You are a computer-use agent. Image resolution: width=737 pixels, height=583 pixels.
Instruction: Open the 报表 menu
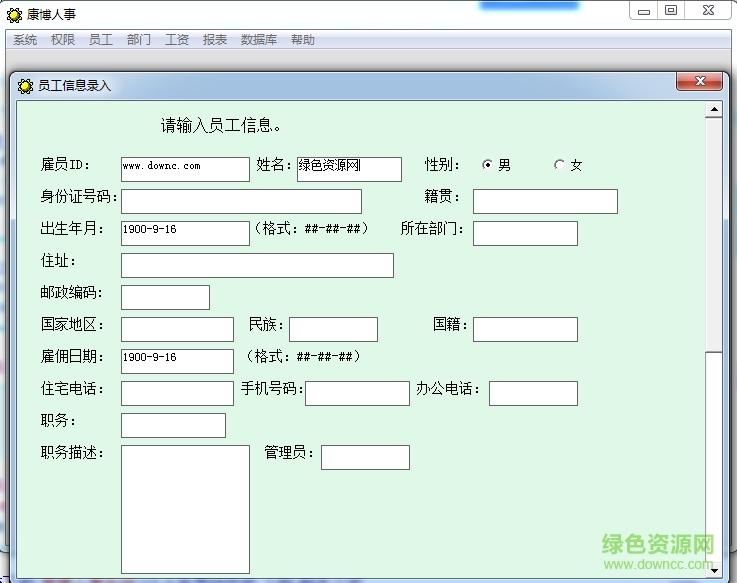coord(215,40)
